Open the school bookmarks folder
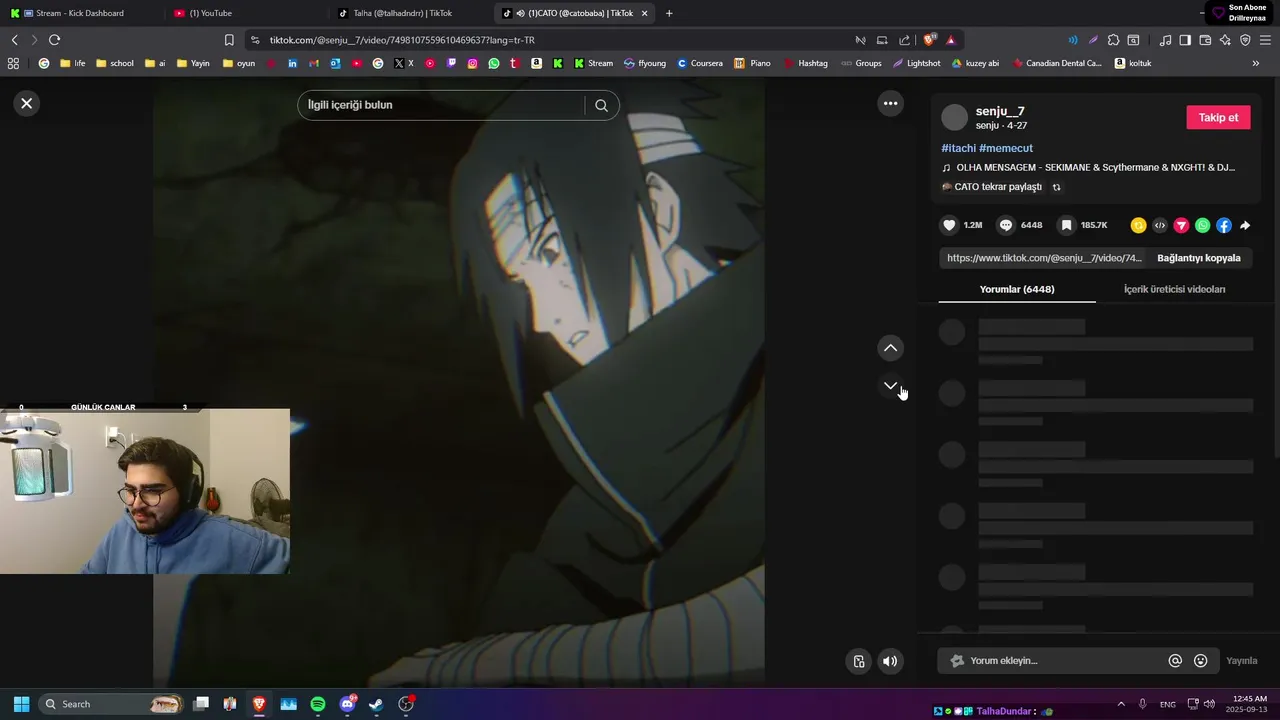Screen dimensions: 1280x720 coord(113,63)
